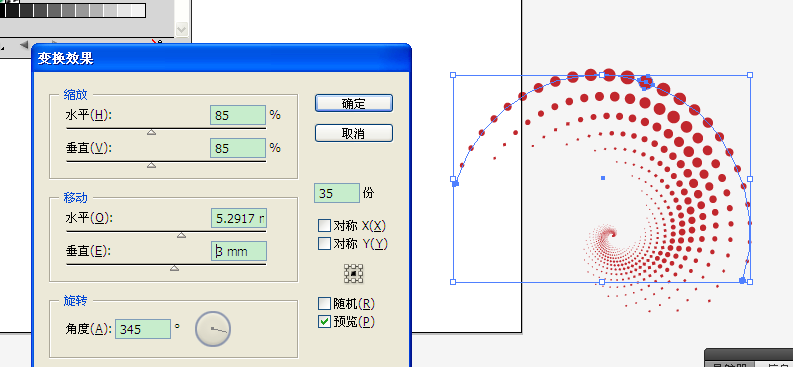Select the bottom-center bounding box handle
The width and height of the screenshot is (793, 367).
(602, 282)
